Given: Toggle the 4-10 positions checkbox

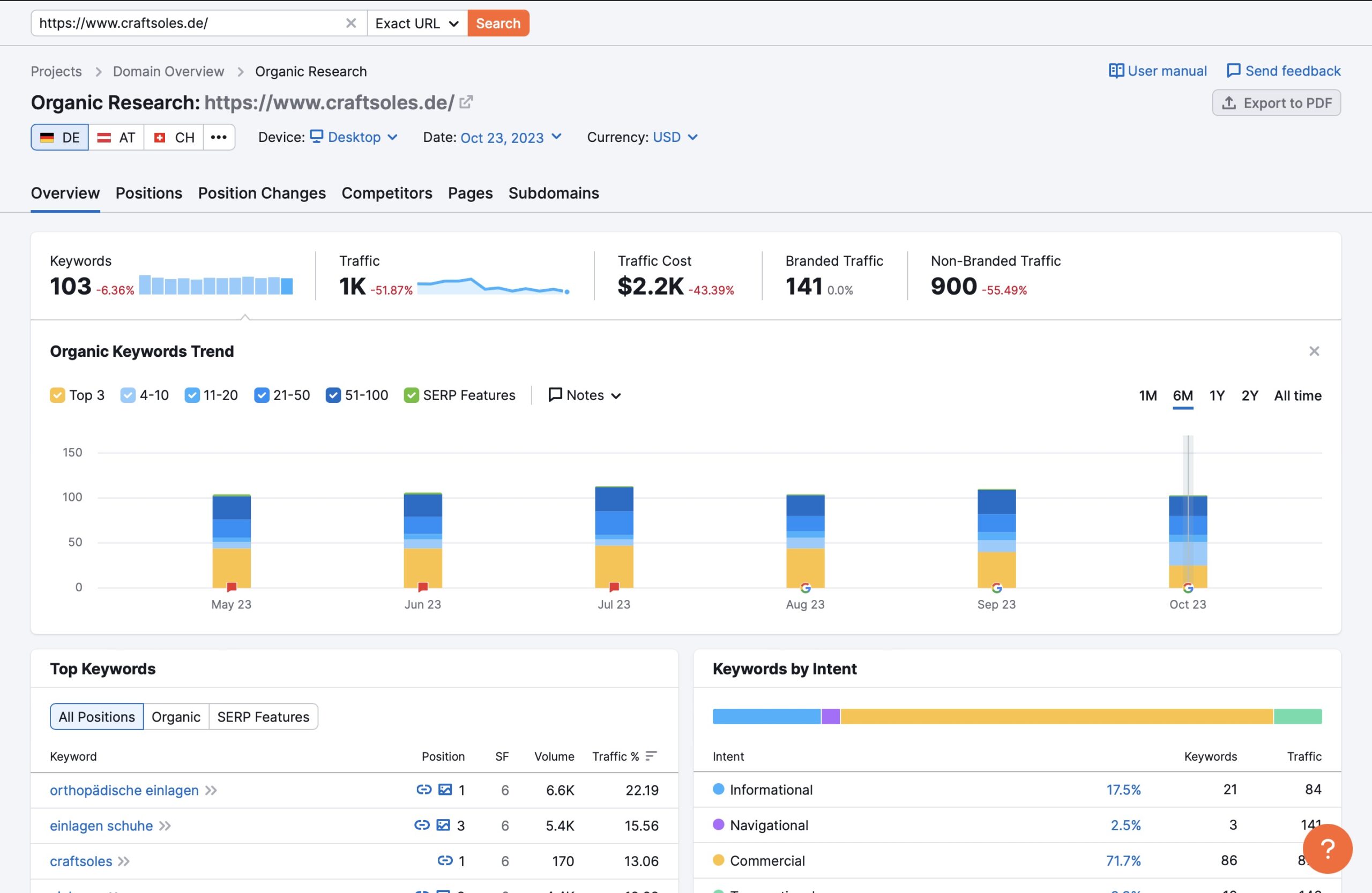Looking at the screenshot, I should coord(128,395).
